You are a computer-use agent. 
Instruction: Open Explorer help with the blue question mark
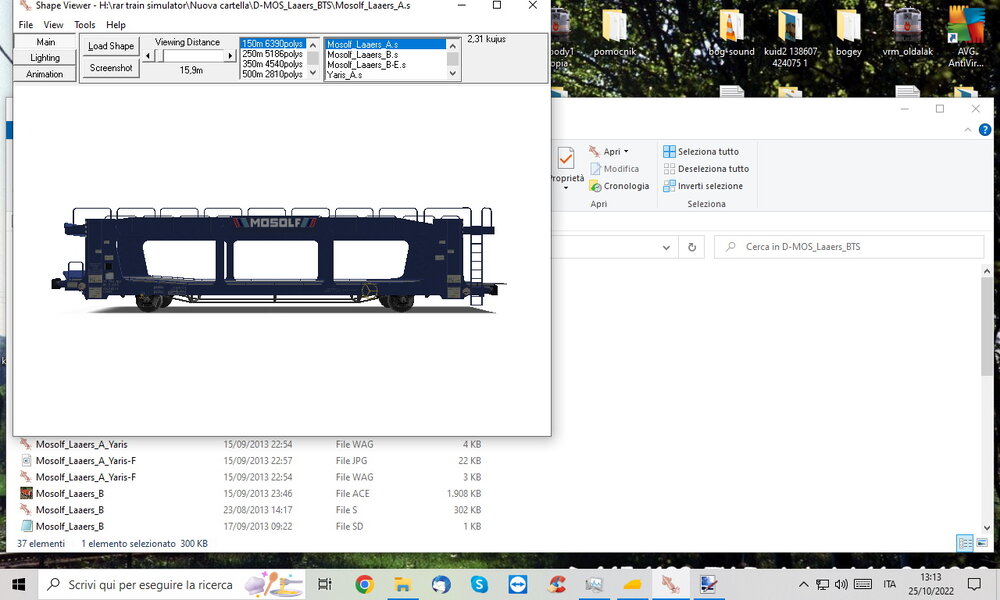[x=985, y=129]
